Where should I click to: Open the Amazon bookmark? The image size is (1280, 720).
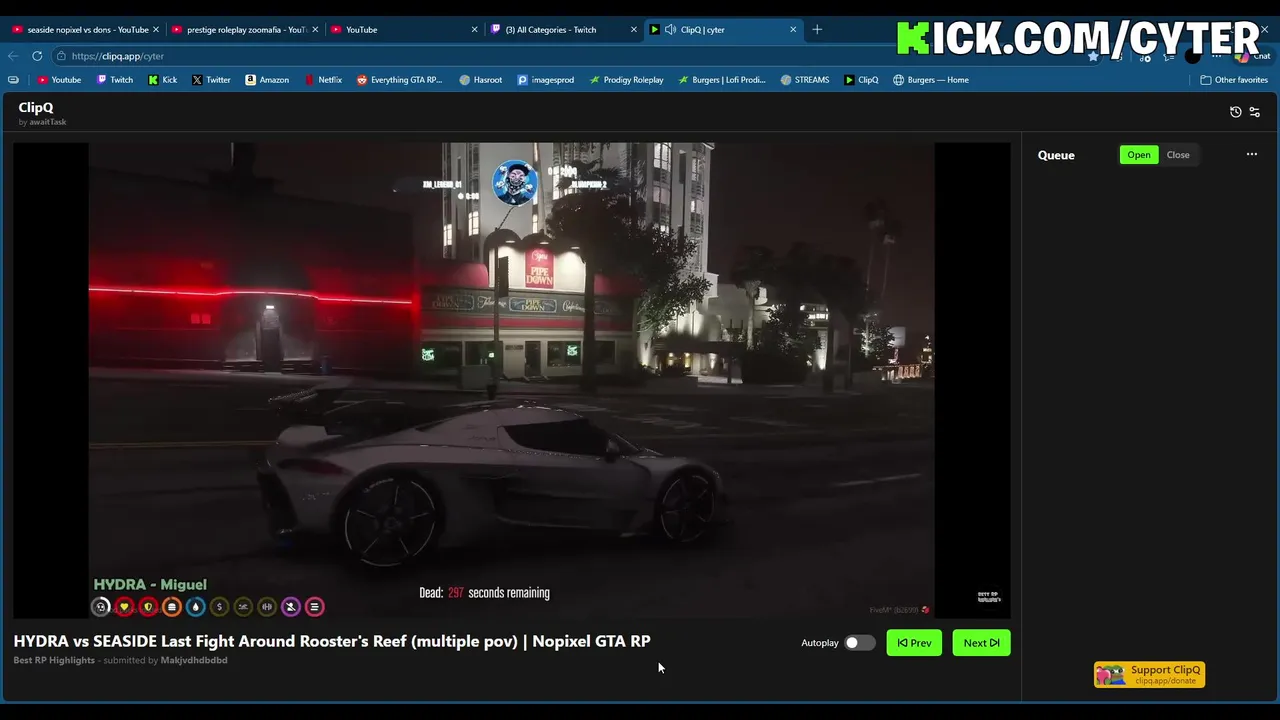pyautogui.click(x=267, y=80)
